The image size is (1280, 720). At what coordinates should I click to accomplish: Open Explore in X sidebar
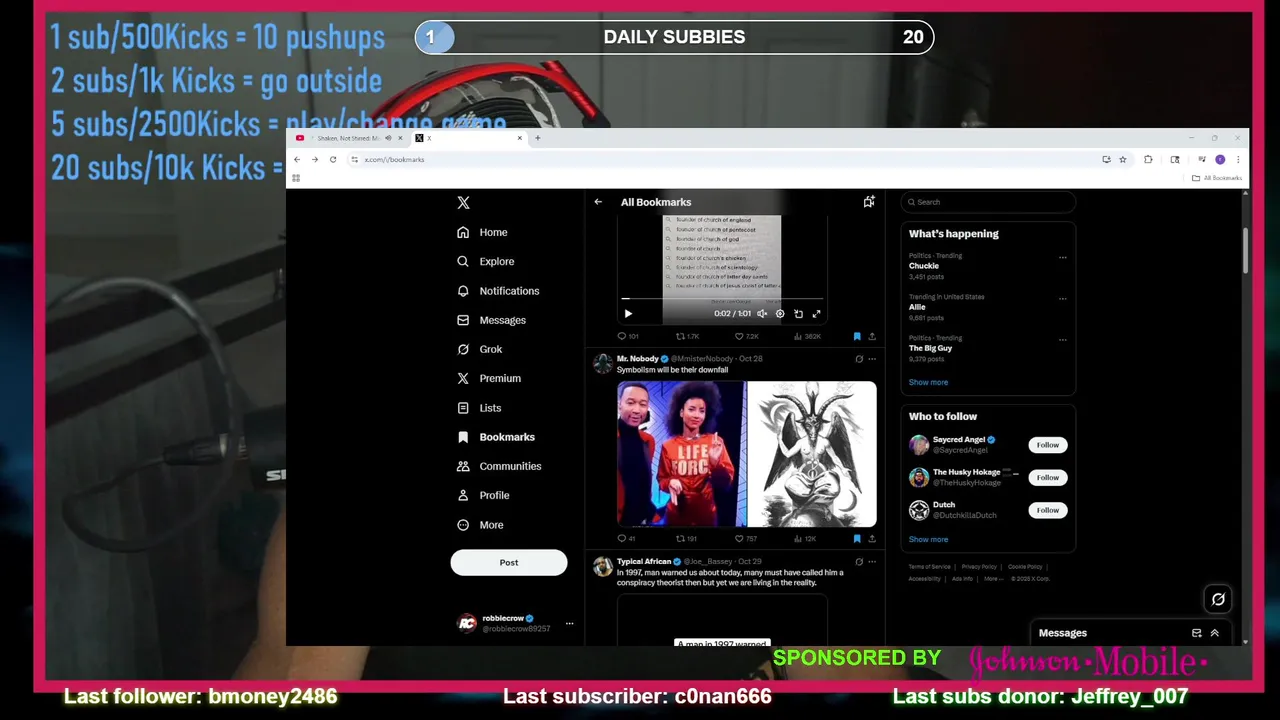click(485, 261)
